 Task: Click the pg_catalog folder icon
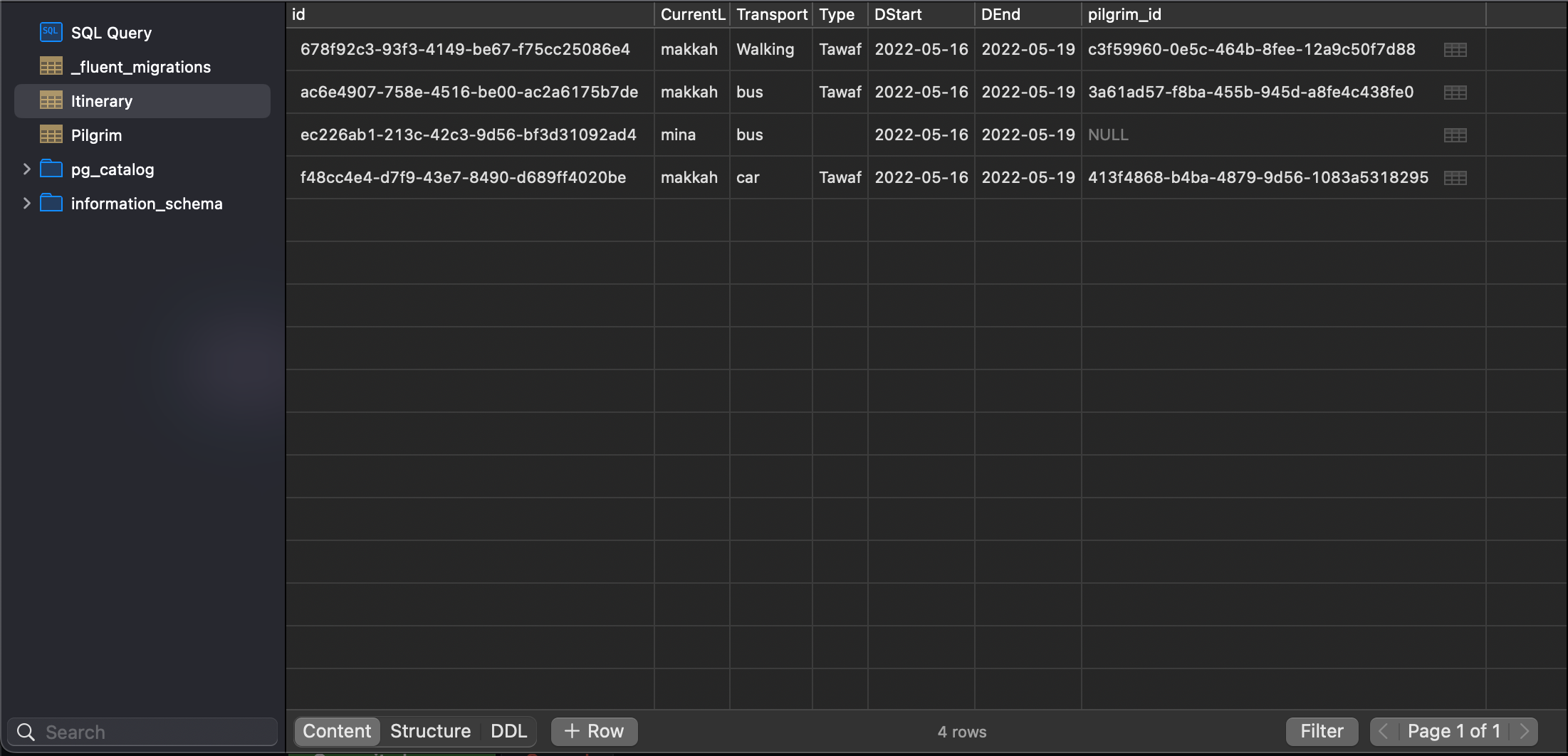click(x=51, y=169)
